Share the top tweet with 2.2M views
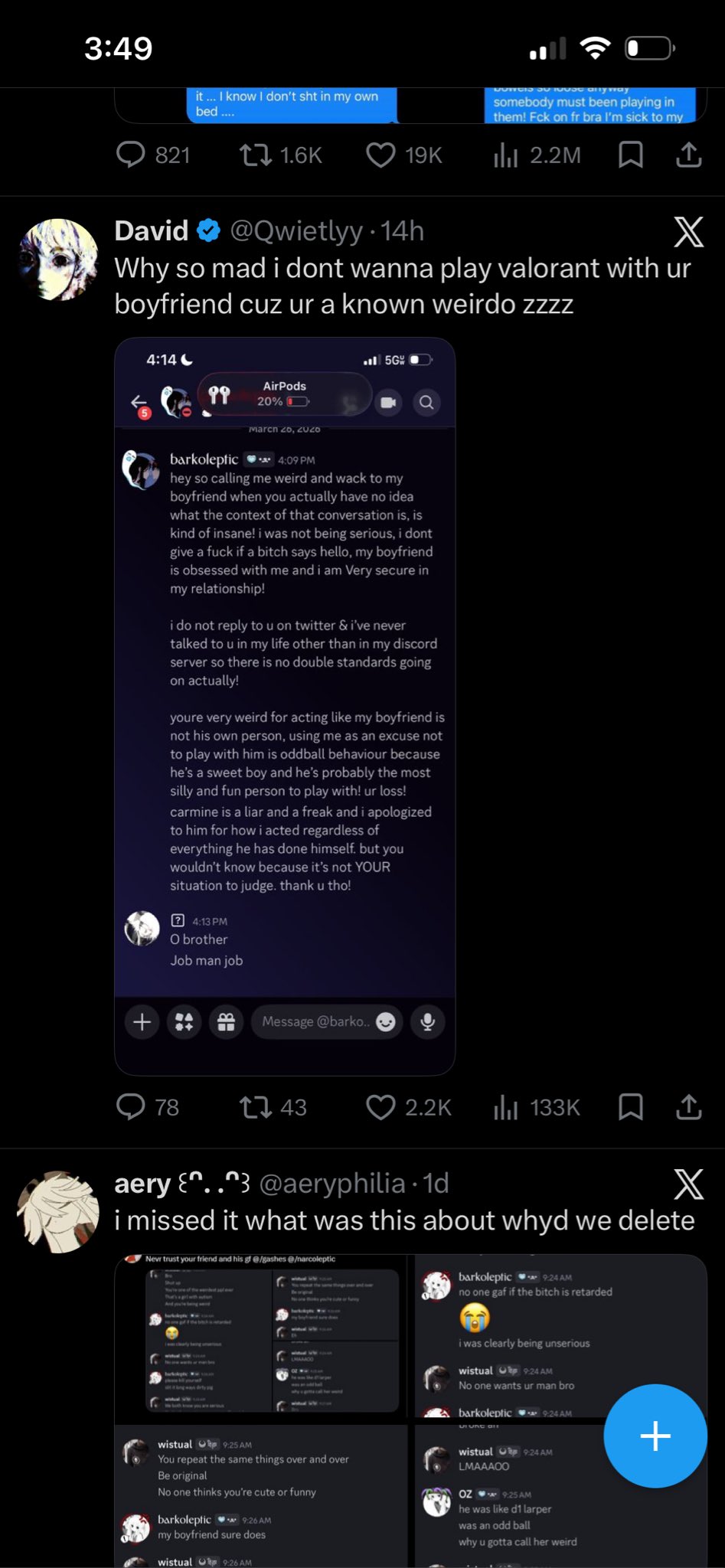 pos(688,155)
